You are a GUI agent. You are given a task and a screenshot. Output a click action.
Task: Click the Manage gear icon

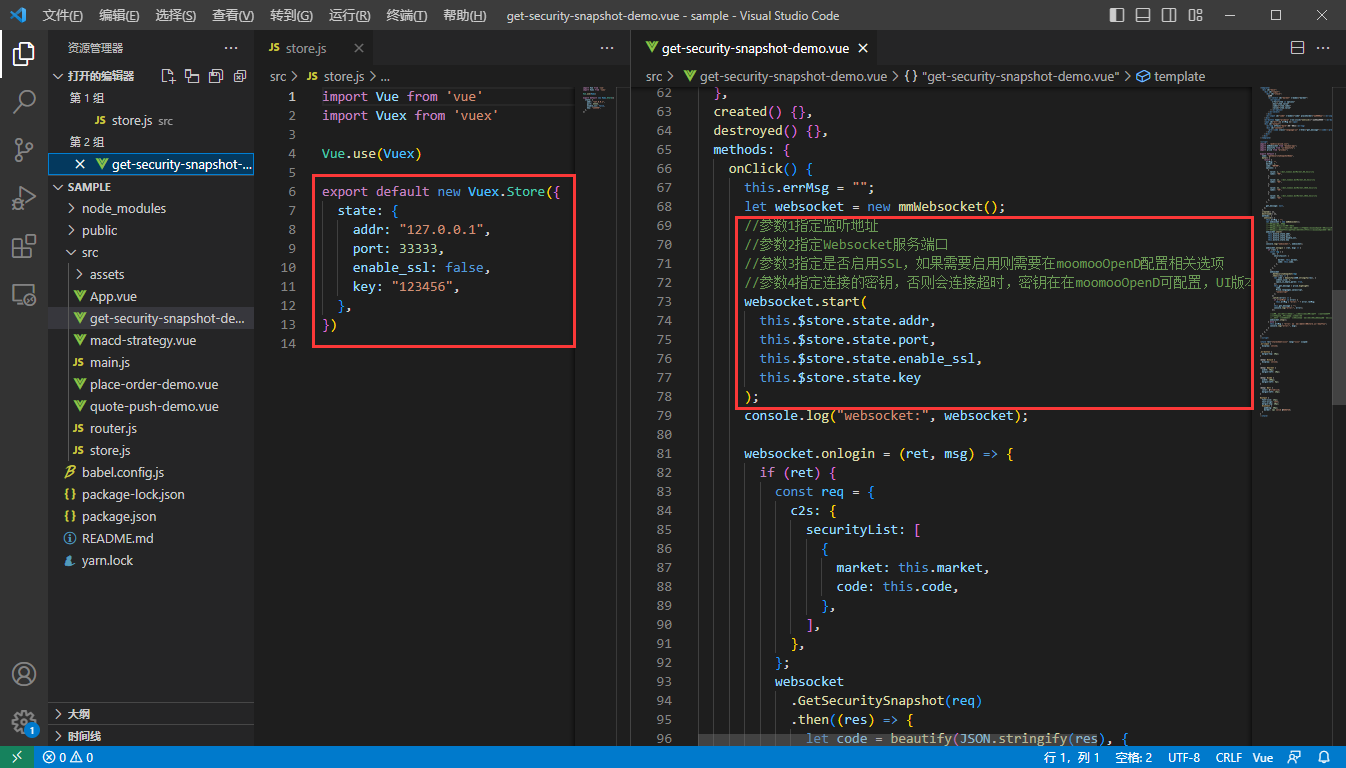pyautogui.click(x=24, y=722)
